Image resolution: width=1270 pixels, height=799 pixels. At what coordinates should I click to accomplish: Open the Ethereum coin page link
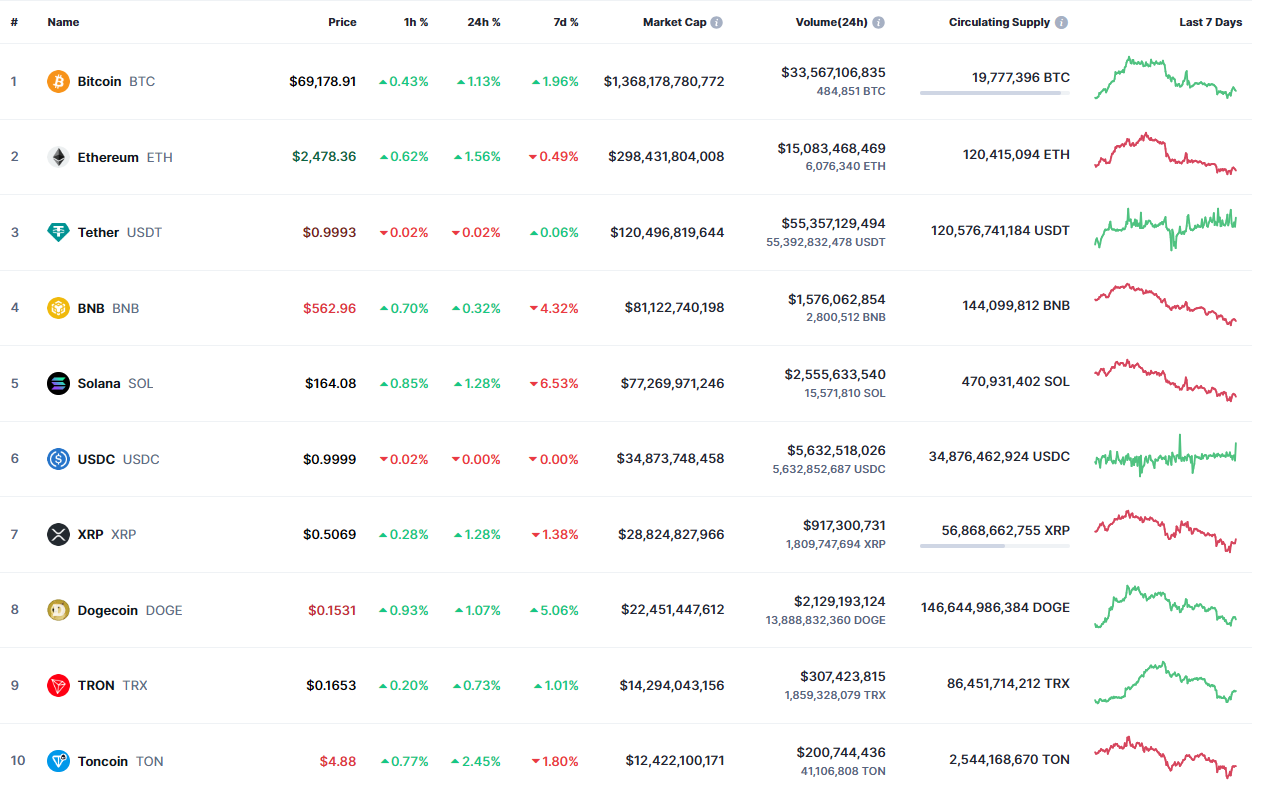[x=108, y=157]
